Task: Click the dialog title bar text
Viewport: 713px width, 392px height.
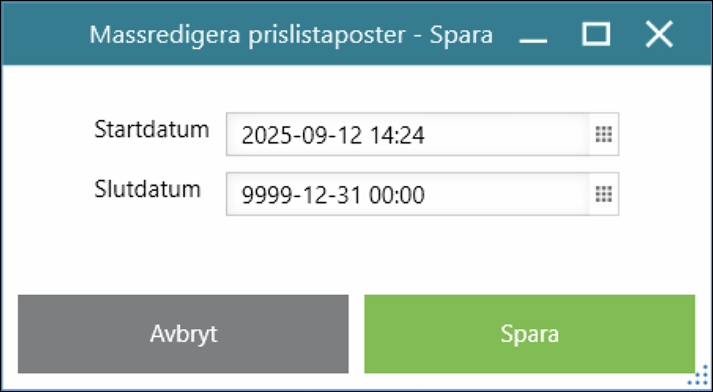Action: [x=291, y=35]
